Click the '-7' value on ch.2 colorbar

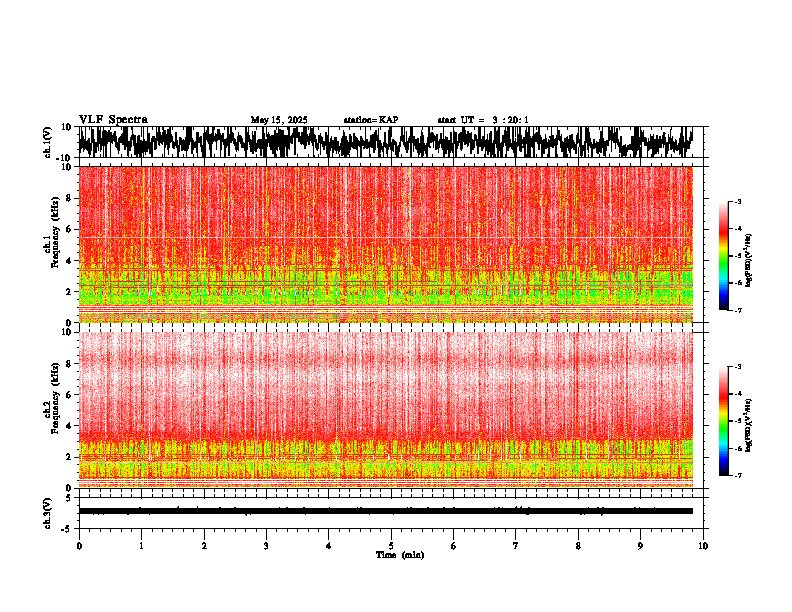(737, 475)
